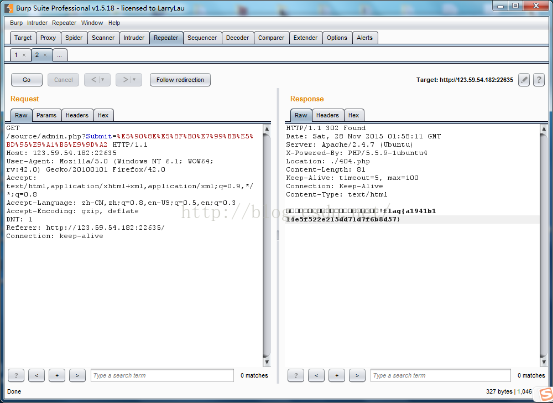Screen dimensions: 553x403
Task: Switch to the Intruder tool tab
Action: (134, 38)
